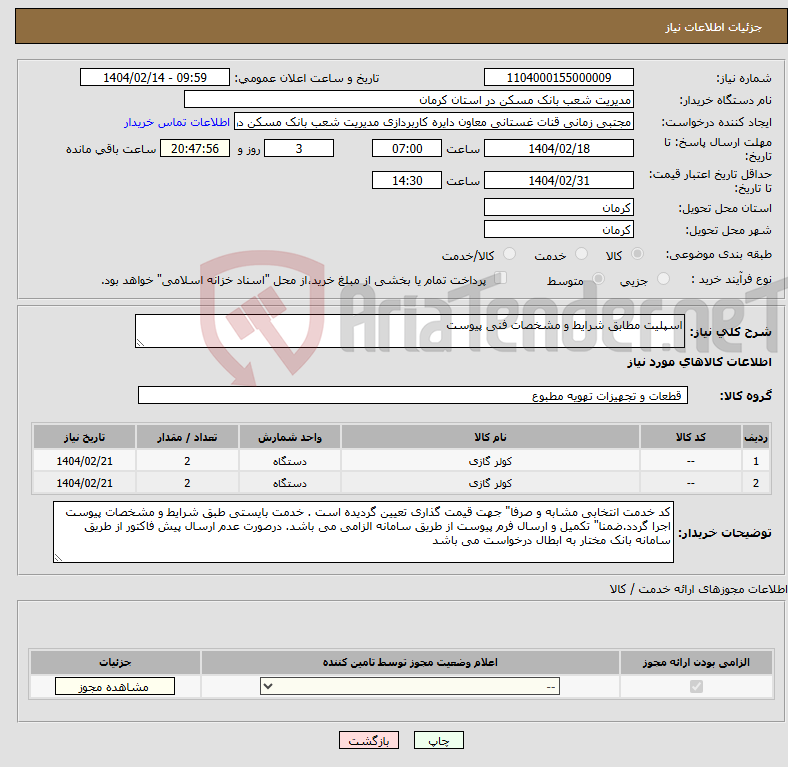Click the deadline time field 07:00
The width and height of the screenshot is (788, 767).
(407, 148)
